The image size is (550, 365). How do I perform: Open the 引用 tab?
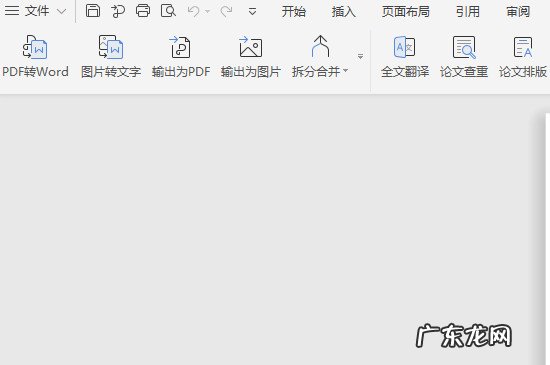click(468, 12)
